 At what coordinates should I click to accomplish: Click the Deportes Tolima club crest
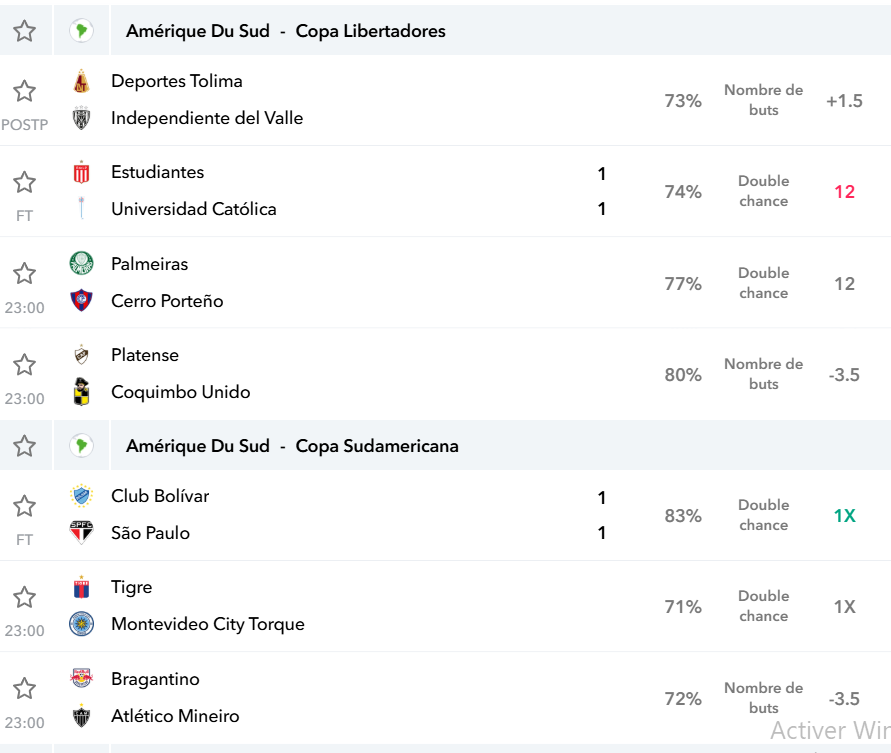coord(81,81)
